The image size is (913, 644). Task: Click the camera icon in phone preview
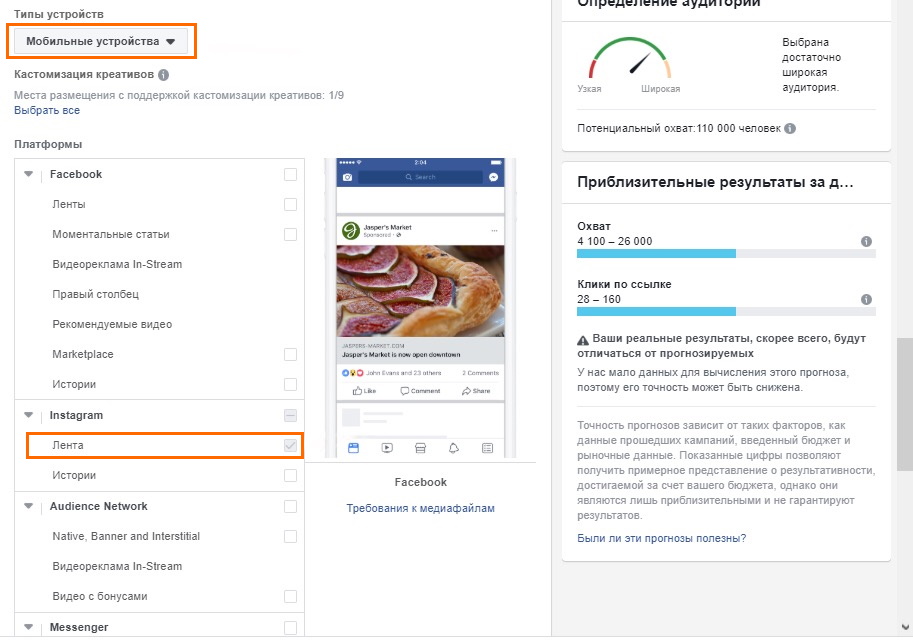tap(348, 177)
